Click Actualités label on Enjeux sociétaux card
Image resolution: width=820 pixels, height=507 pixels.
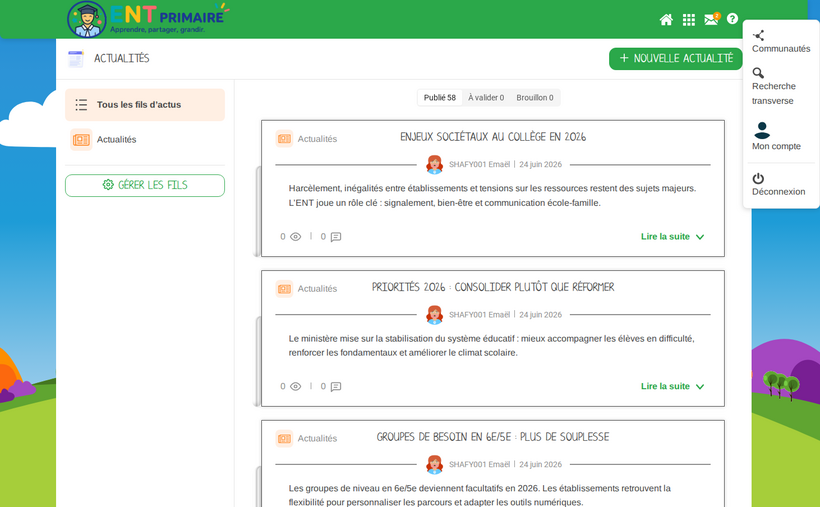click(317, 139)
